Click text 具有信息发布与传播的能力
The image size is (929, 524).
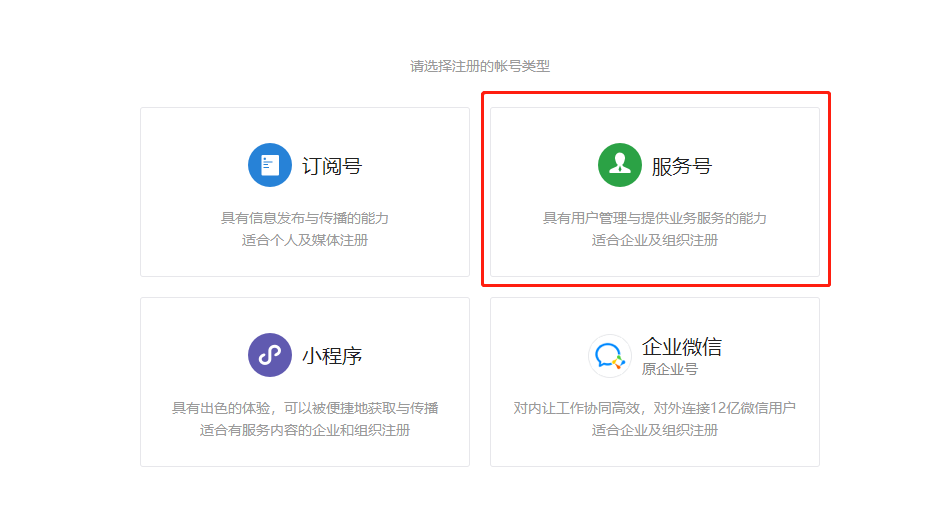click(x=305, y=218)
